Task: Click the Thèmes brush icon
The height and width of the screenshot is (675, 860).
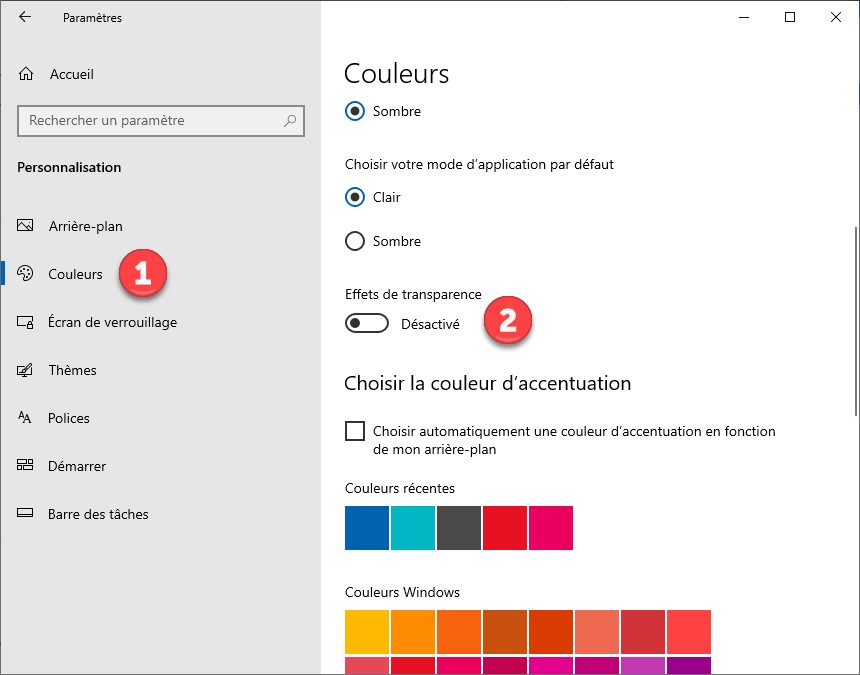Action: coord(26,370)
